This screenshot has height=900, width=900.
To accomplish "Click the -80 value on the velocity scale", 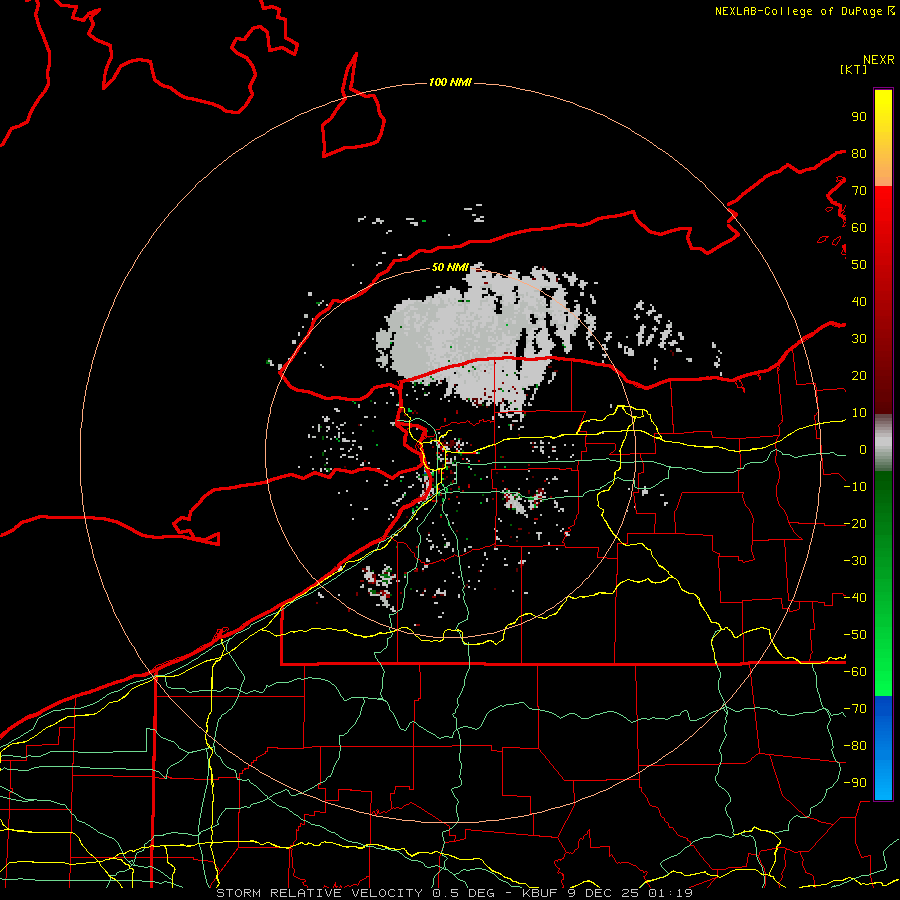I will tap(855, 746).
